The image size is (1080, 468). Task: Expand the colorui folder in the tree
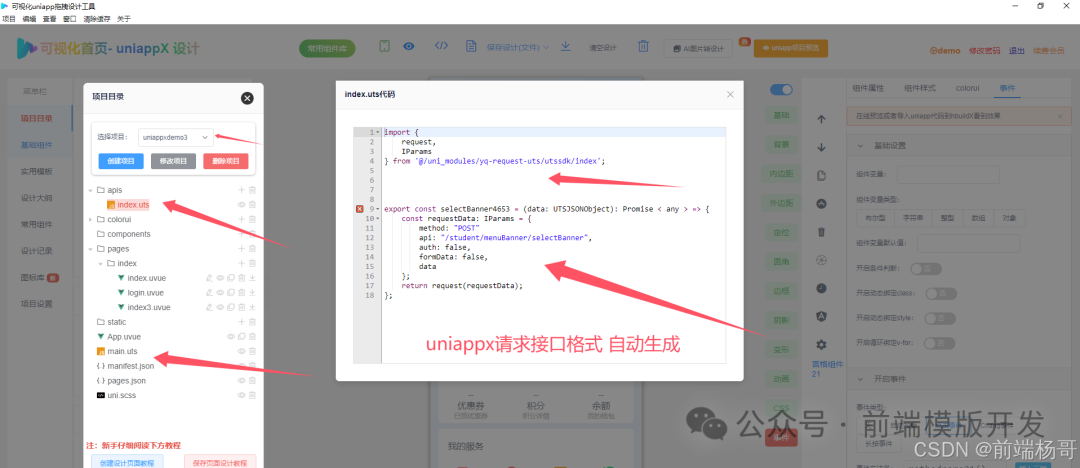point(91,219)
